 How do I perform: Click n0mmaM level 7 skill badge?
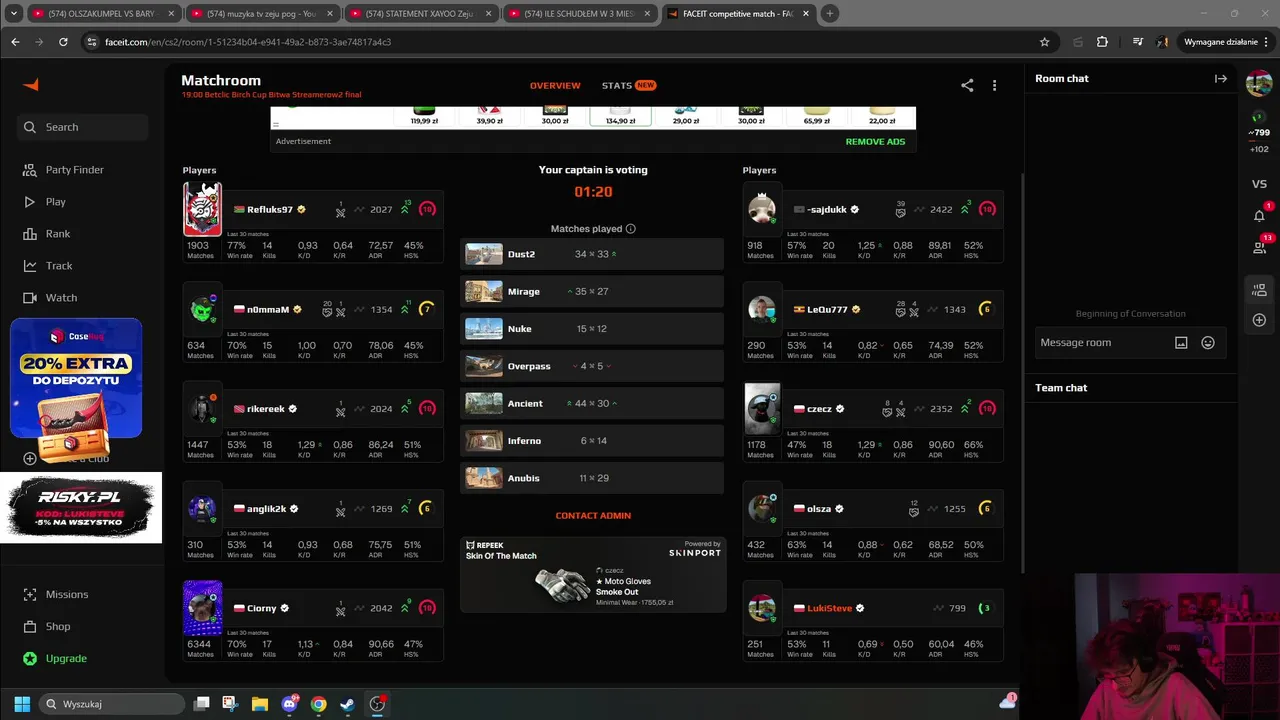tap(427, 309)
